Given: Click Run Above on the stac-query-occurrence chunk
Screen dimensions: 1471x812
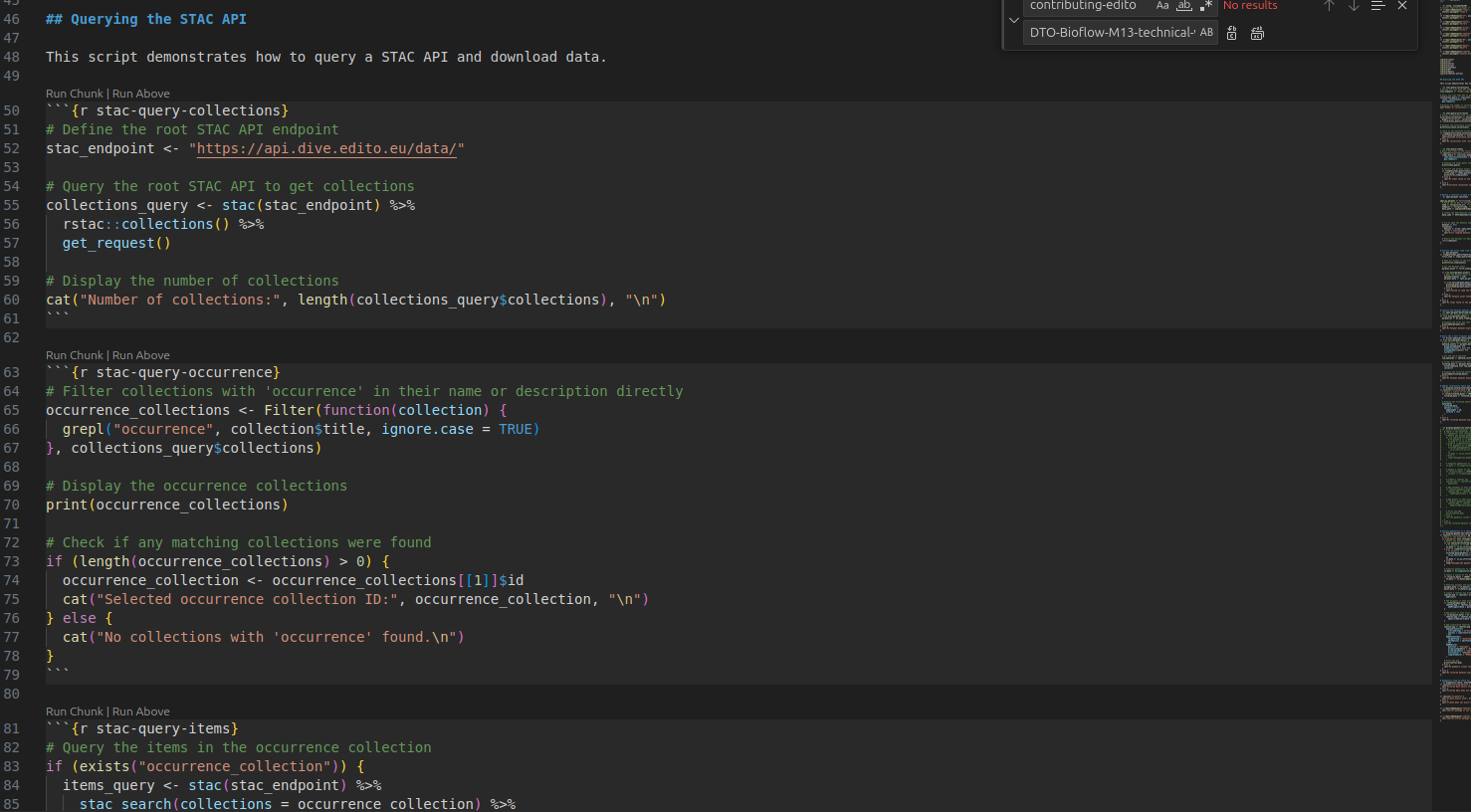Looking at the screenshot, I should coord(140,354).
